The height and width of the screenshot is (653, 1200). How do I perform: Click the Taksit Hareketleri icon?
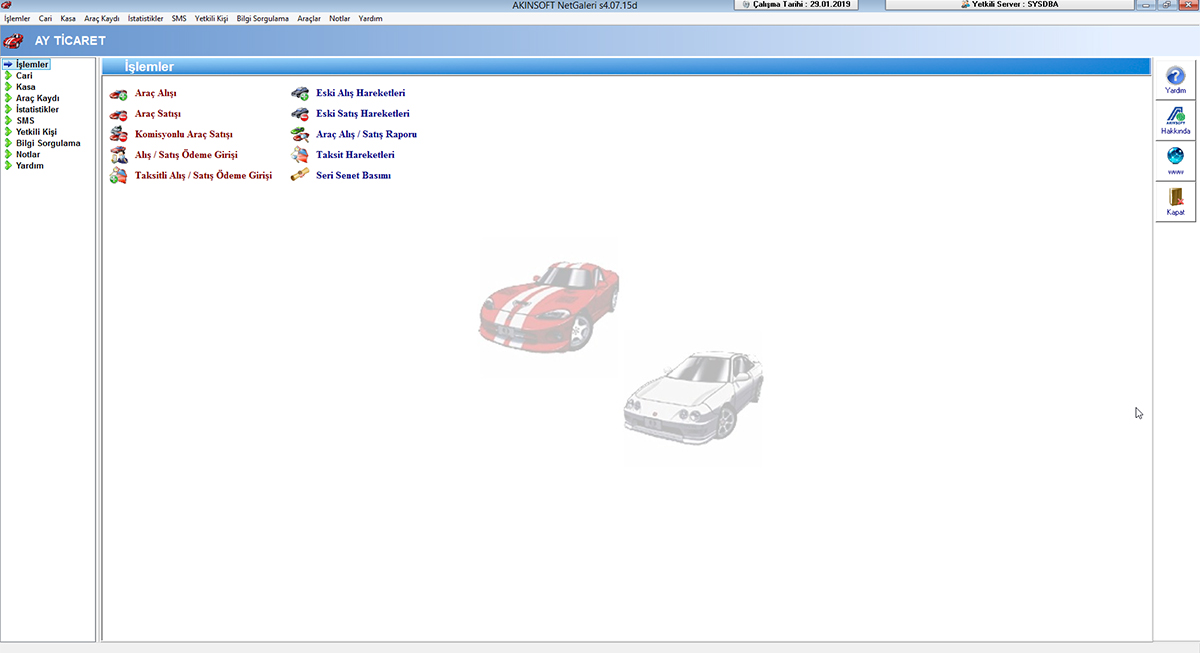299,155
